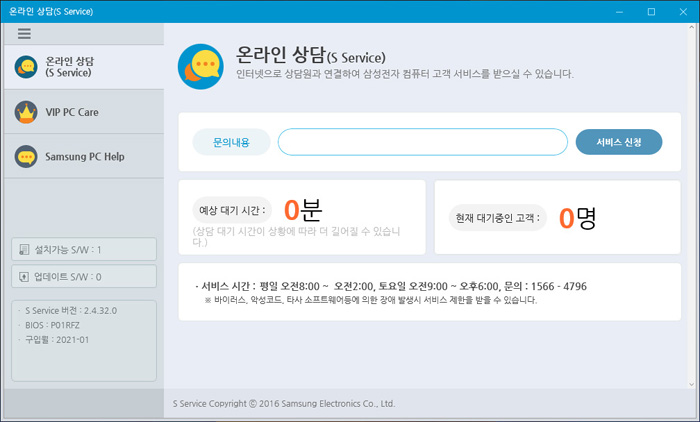The width and height of the screenshot is (700, 422).
Task: Click the installable software document icon
Action: (24, 250)
